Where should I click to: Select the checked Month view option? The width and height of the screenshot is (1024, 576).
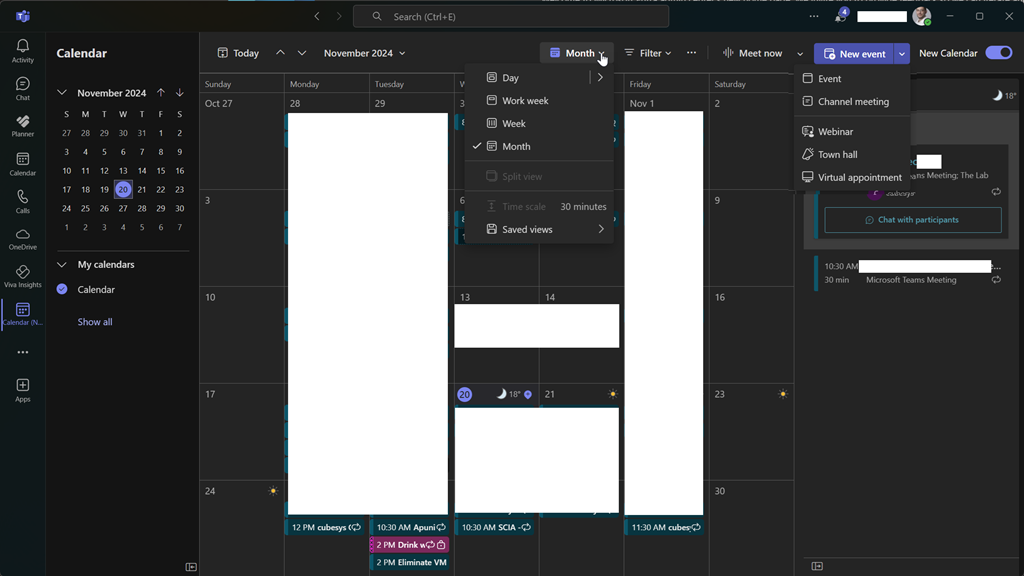click(516, 146)
